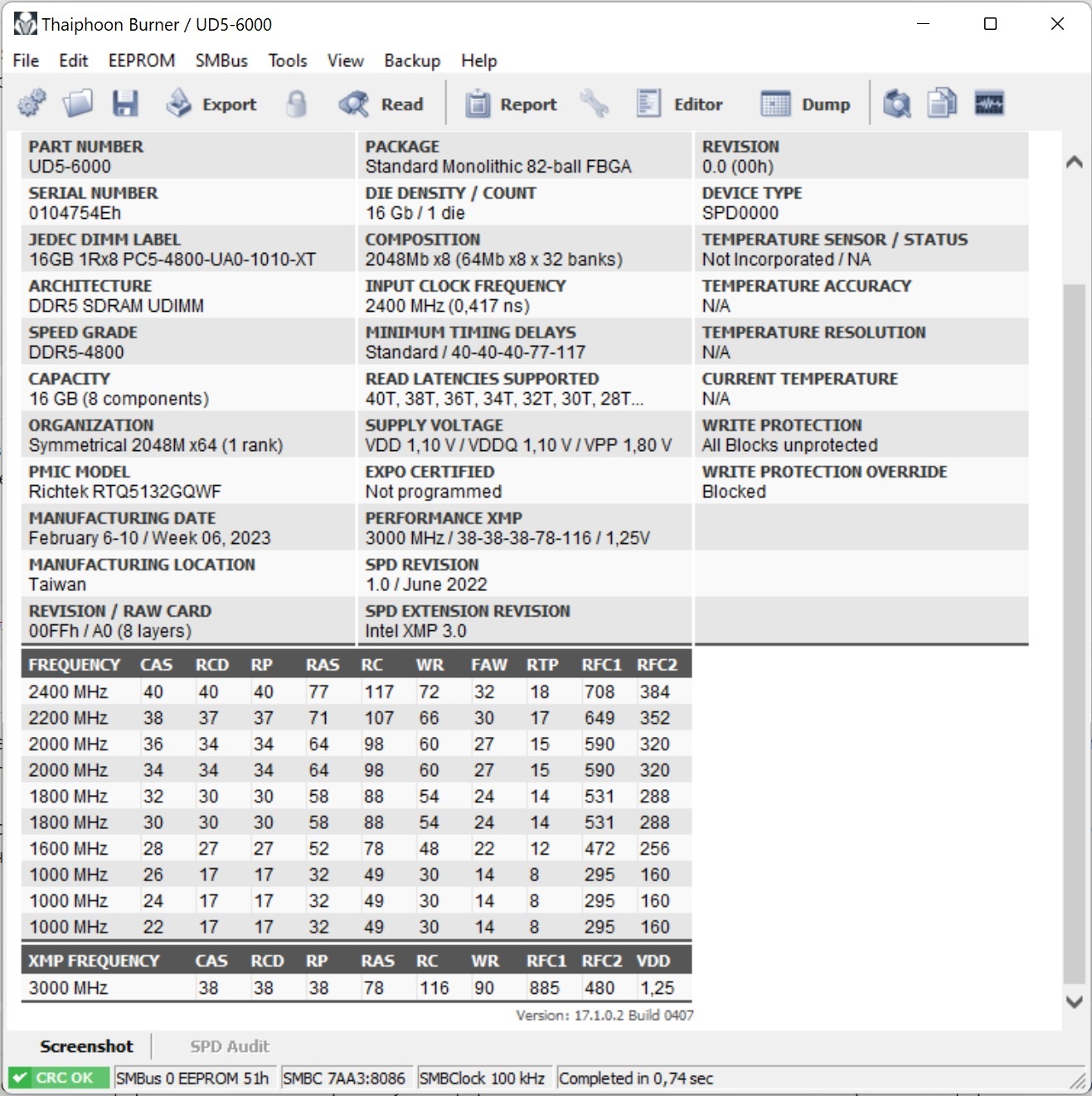Click the EXPO certified value "Not programmed"
The image size is (1092, 1096).
pos(434,492)
